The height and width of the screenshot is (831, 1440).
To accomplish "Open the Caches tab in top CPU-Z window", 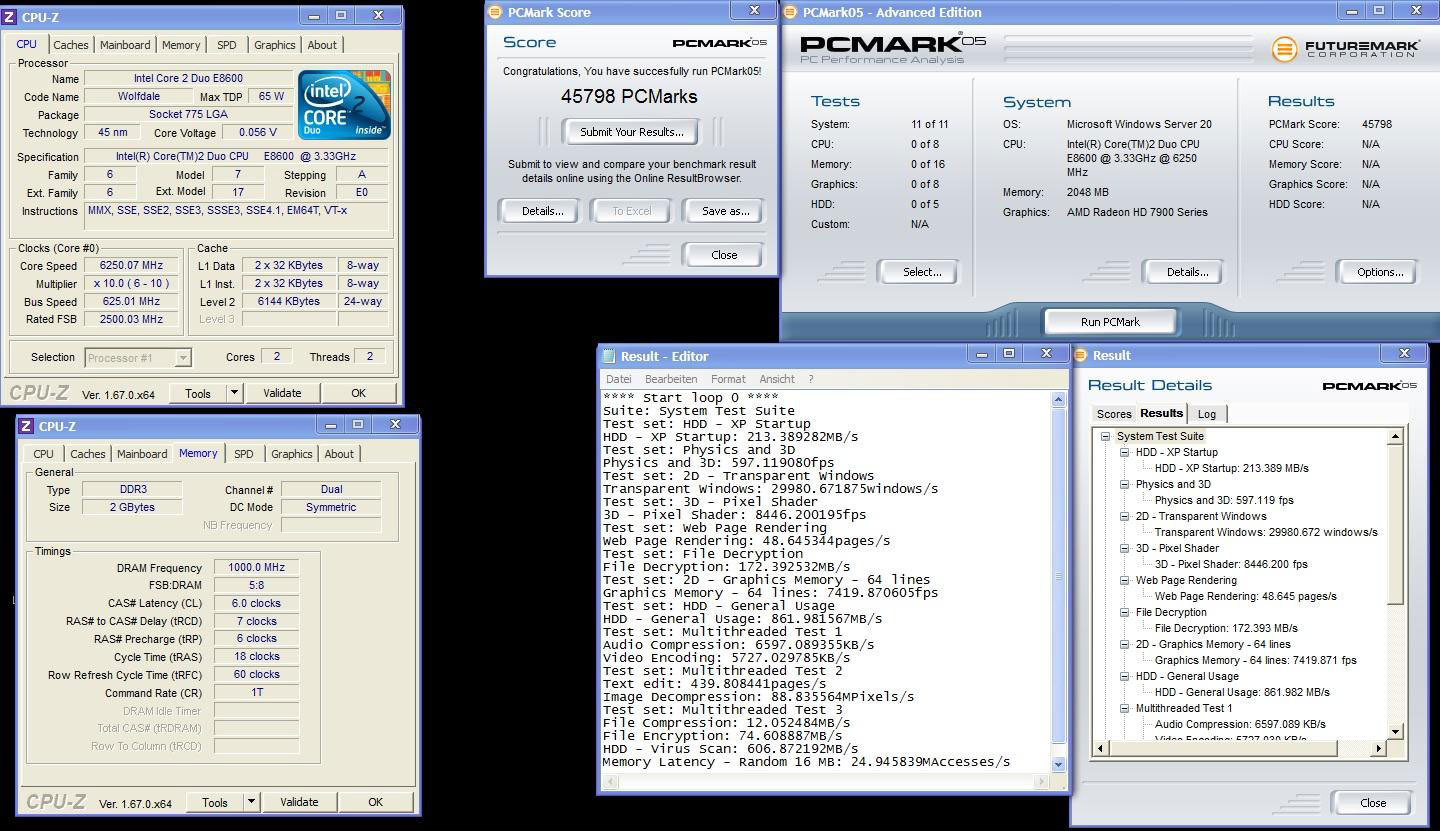I will (71, 45).
